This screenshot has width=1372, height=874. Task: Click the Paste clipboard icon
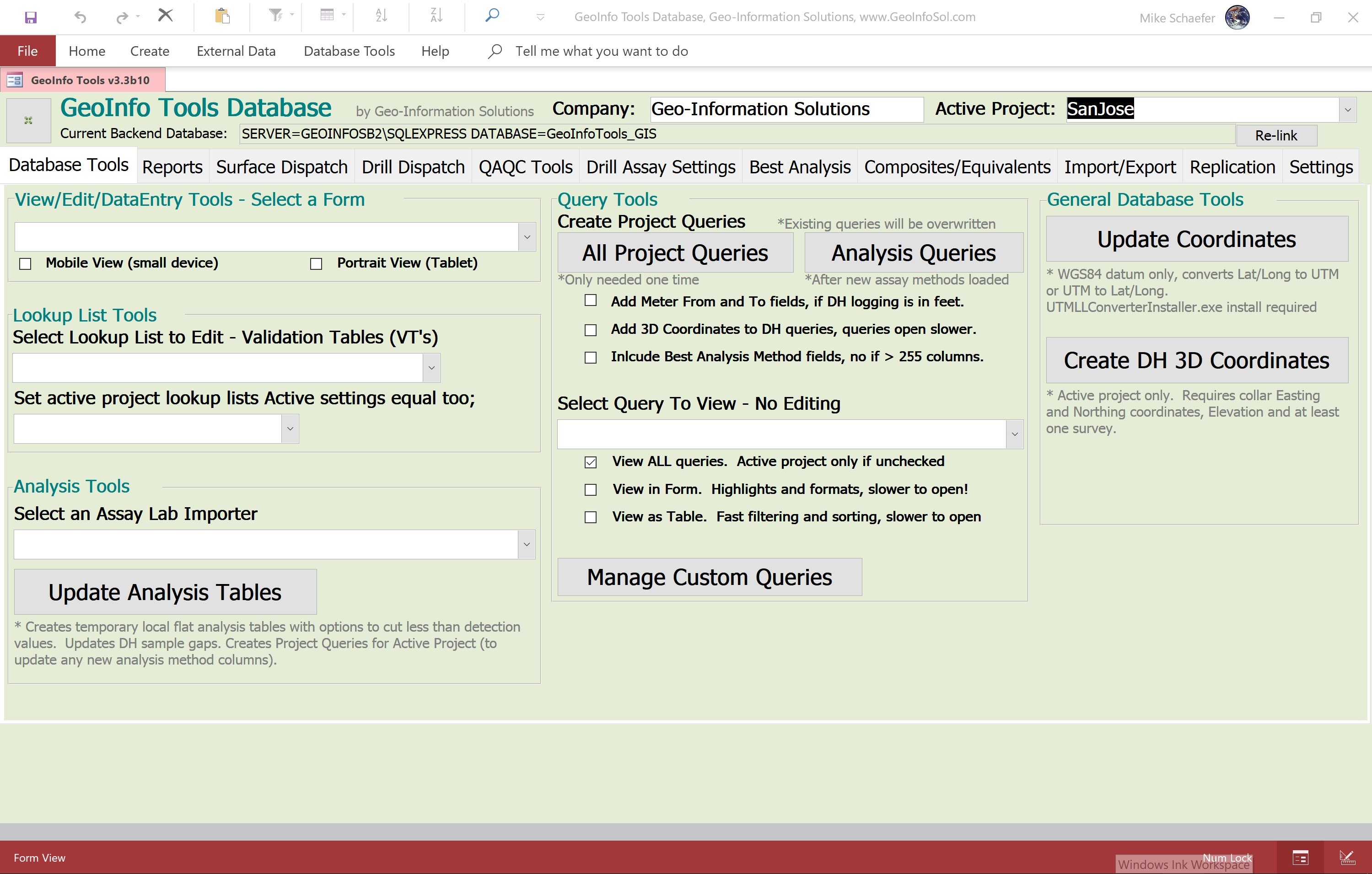pyautogui.click(x=222, y=16)
